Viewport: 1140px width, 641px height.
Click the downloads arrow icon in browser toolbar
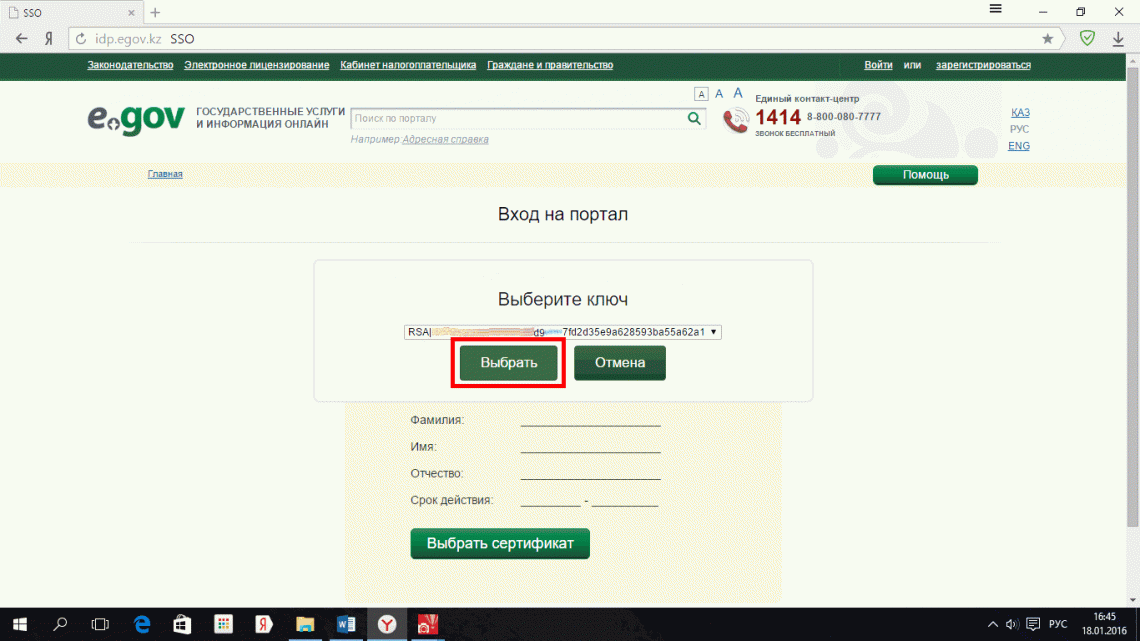pyautogui.click(x=1118, y=38)
